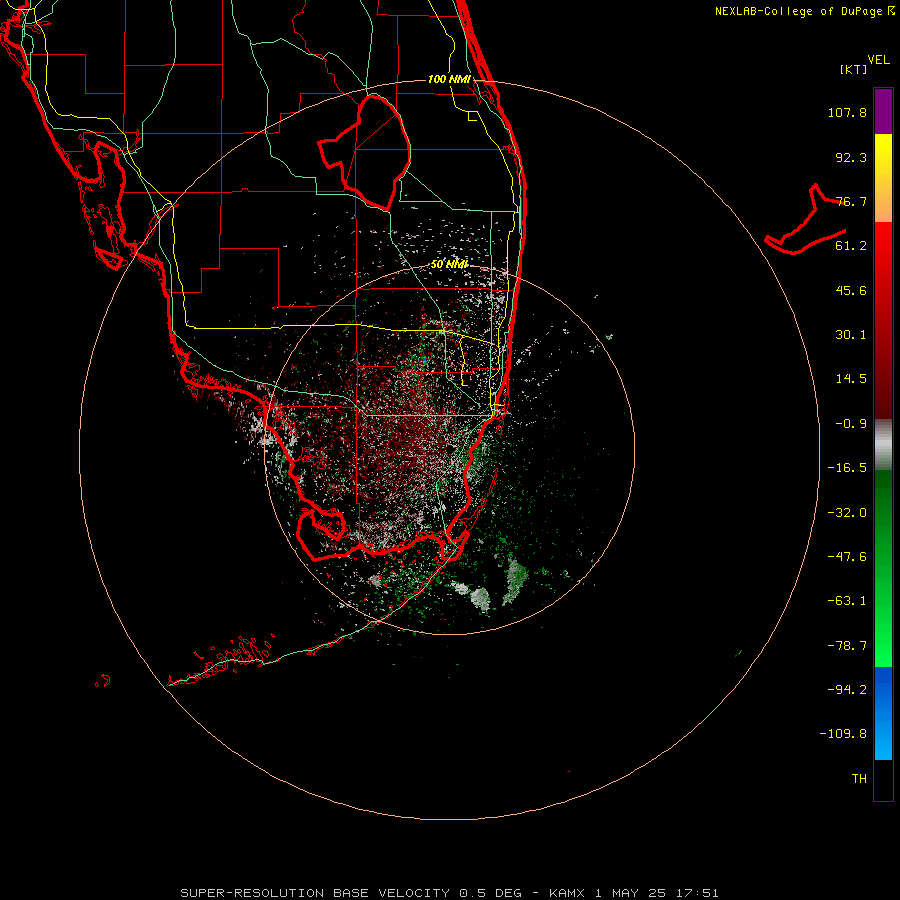The image size is (900, 900).
Task: Click the Bahamas island outline at right
Action: pos(806,220)
